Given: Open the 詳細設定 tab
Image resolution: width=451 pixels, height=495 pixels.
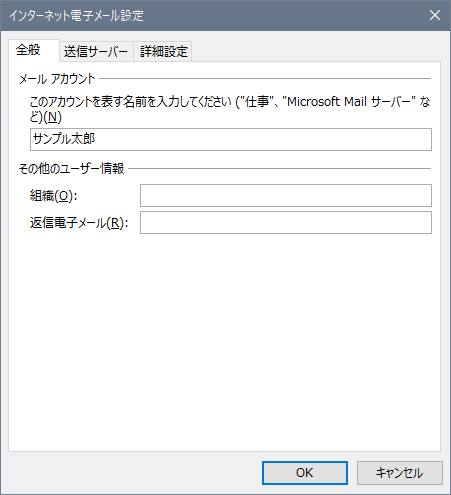Looking at the screenshot, I should tap(163, 52).
